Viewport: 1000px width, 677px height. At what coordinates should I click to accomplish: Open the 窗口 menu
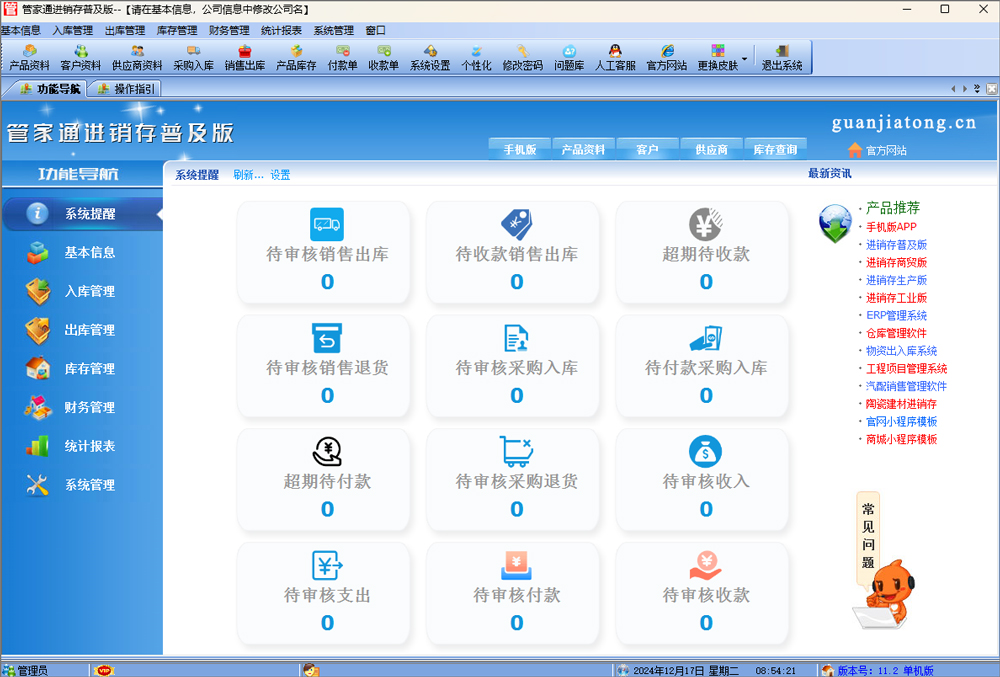click(x=376, y=30)
